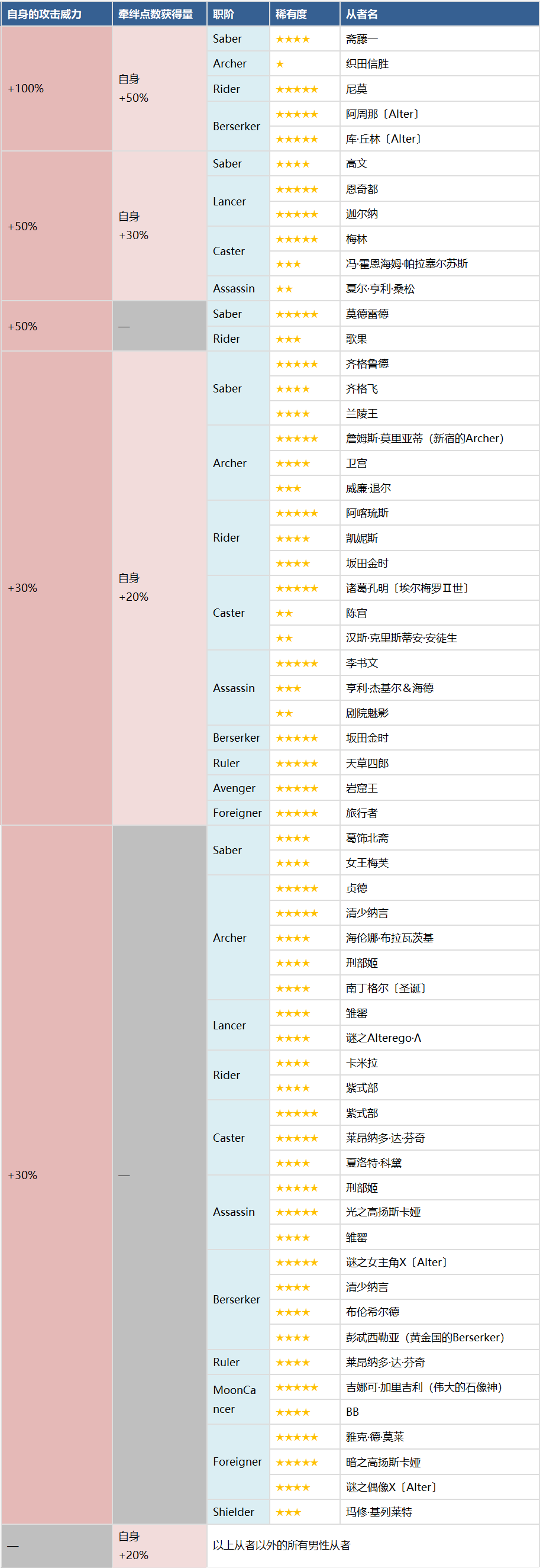Click the three-star rating for Shielder row
Screen dimensions: 540x1568
288,1512
